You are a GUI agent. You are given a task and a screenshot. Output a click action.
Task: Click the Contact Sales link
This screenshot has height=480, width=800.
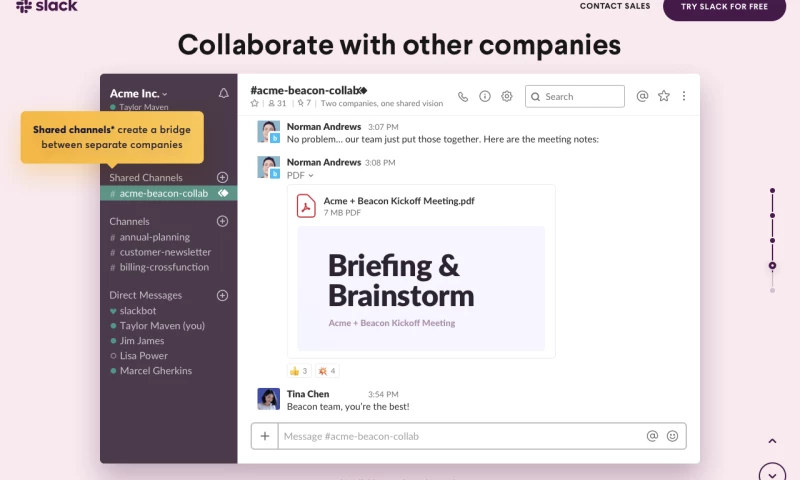614,6
